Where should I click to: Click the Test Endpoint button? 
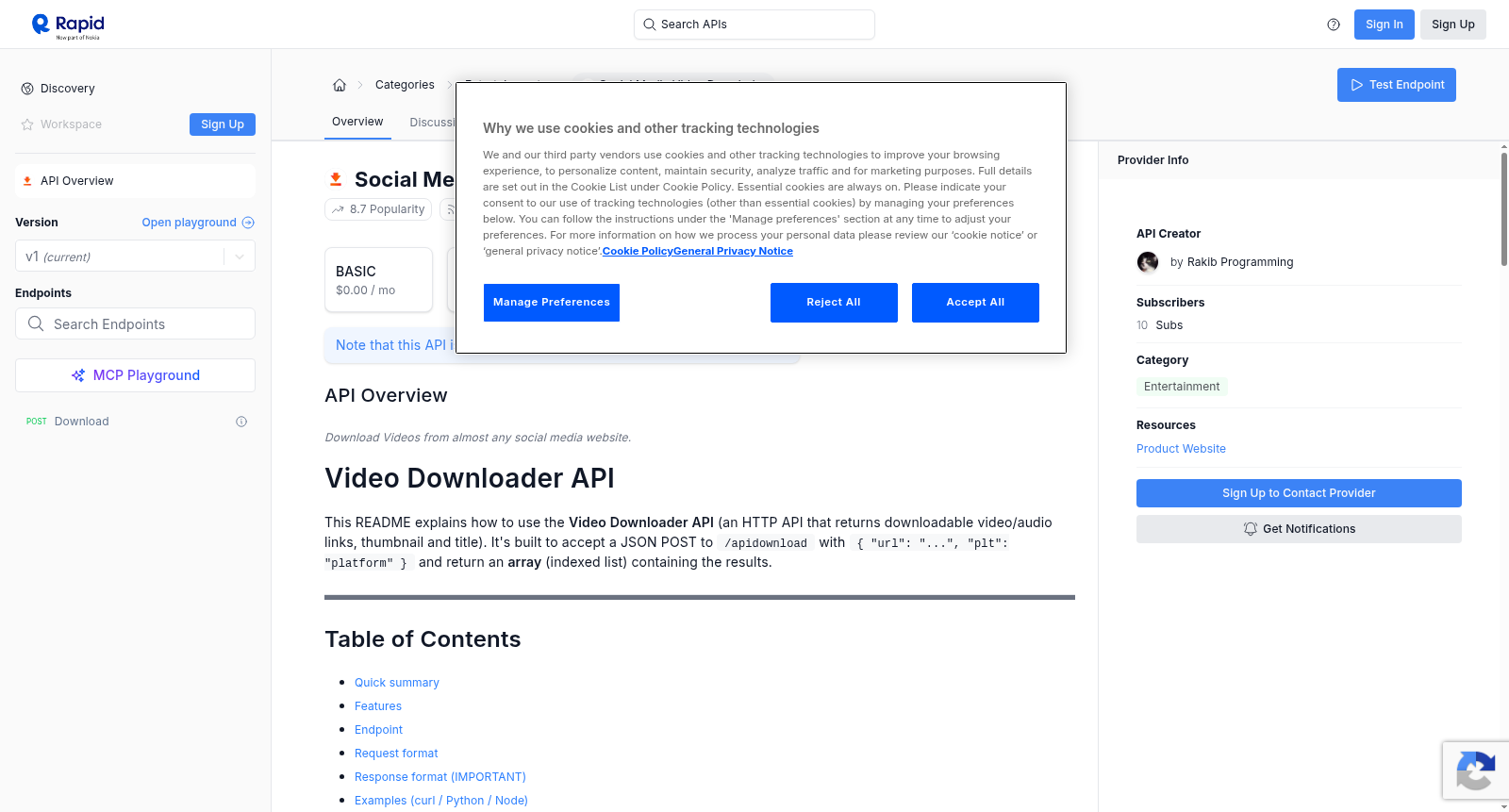coord(1397,85)
